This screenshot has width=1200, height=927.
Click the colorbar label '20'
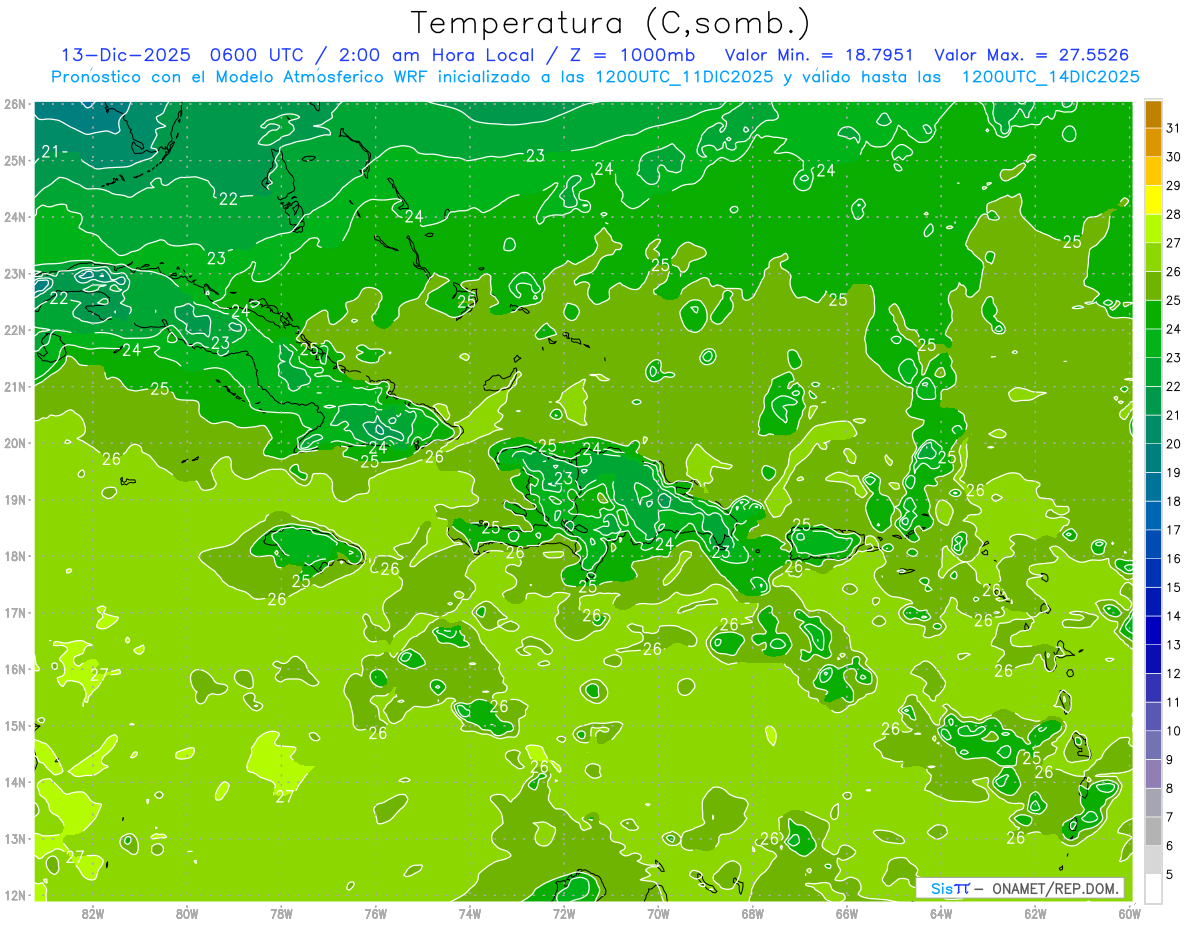click(1174, 443)
